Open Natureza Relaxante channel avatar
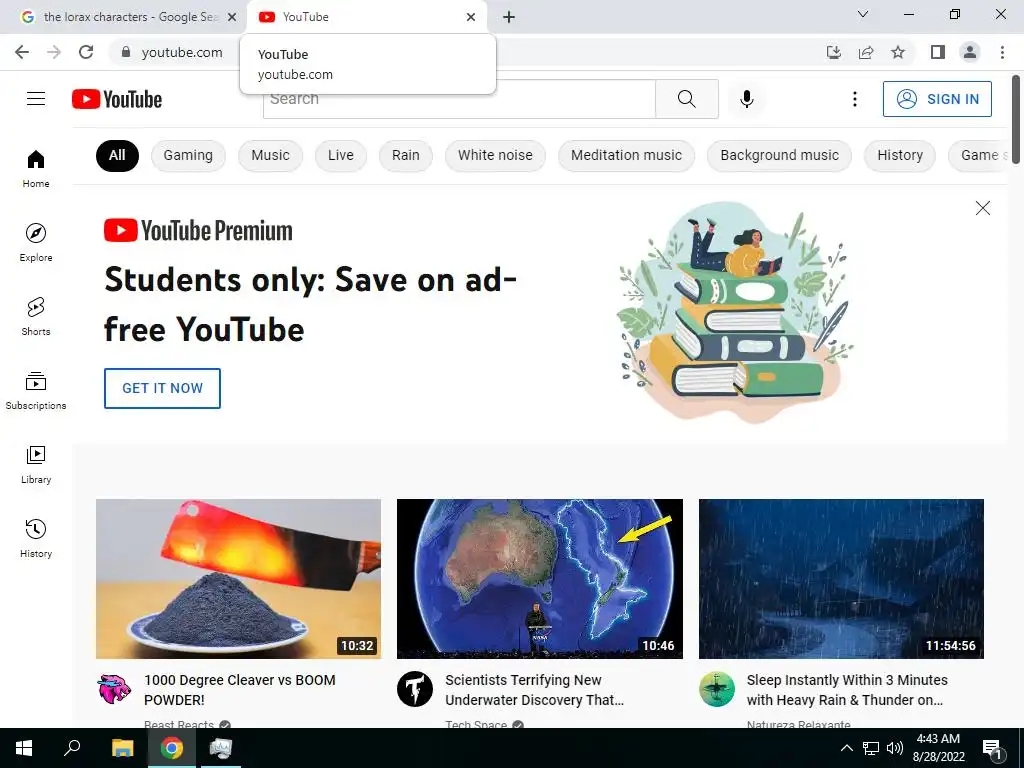1024x768 pixels. point(716,689)
